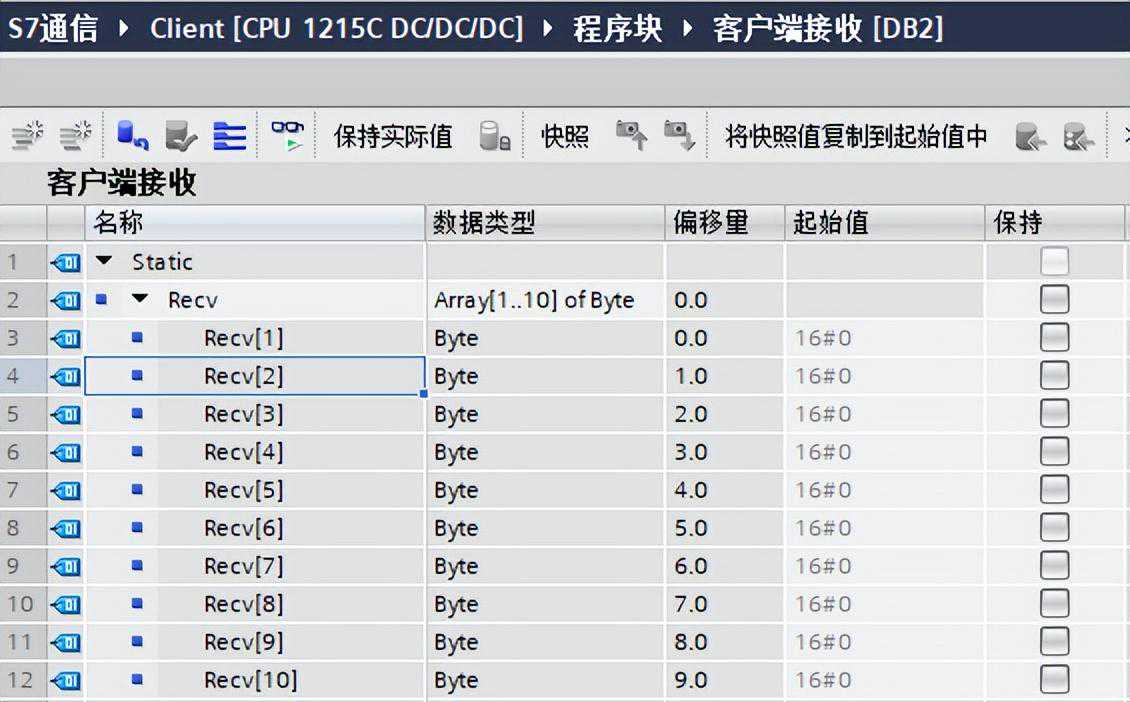Click the 快照 snapshot button

(565, 136)
